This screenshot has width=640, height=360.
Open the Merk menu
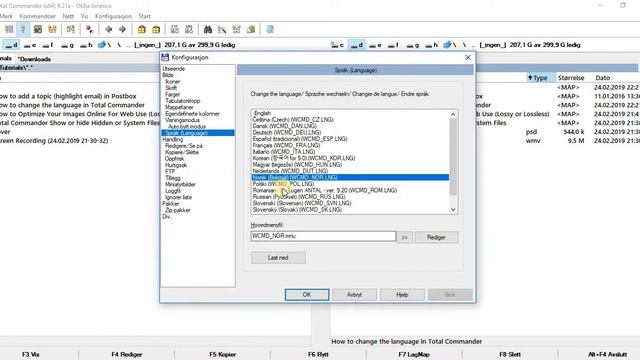pos(6,16)
